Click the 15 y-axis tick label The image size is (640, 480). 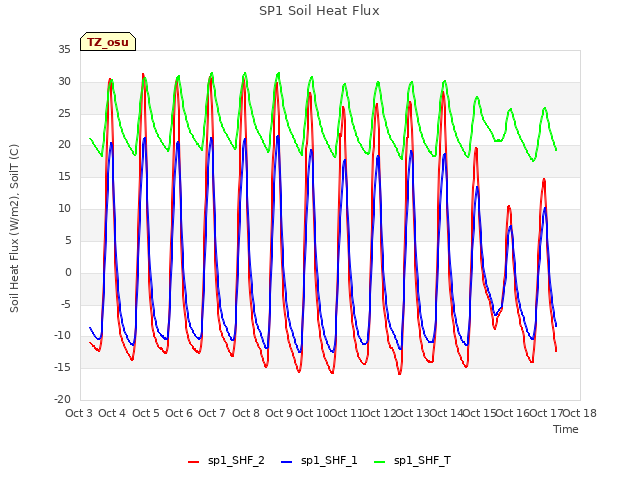[64, 177]
